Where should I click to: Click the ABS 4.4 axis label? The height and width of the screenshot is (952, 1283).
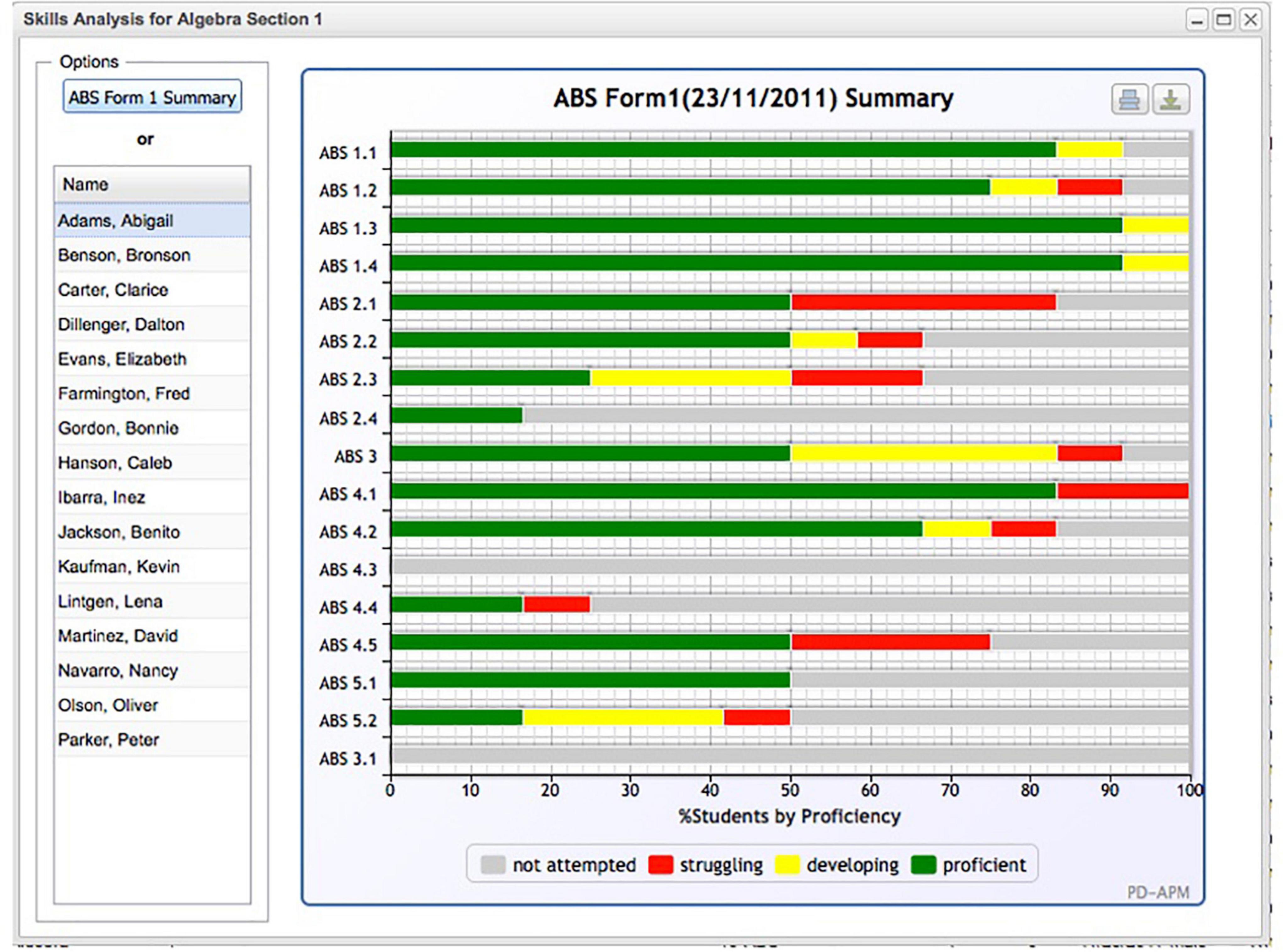point(348,607)
